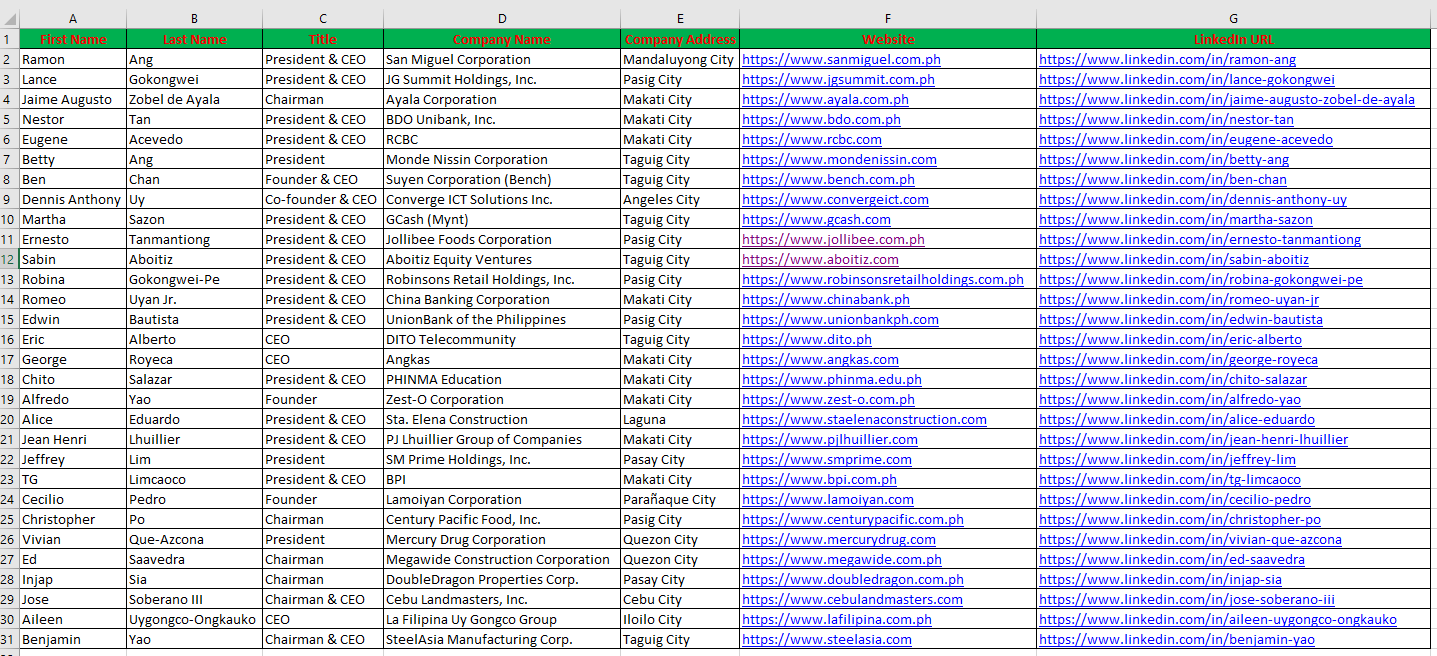Viewport: 1437px width, 656px height.
Task: Select the cell 'Lhuillier'
Action: pyautogui.click(x=195, y=439)
